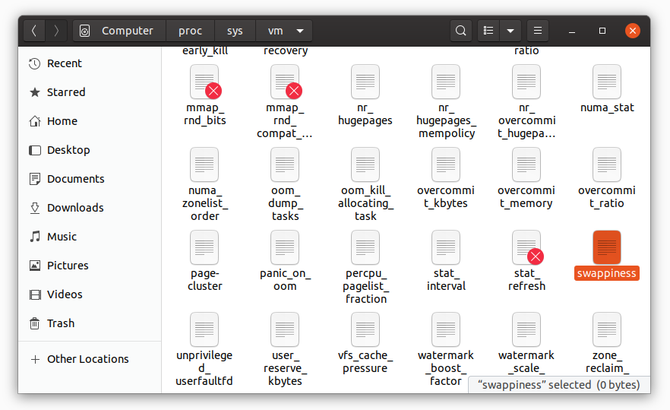Select the numa_stat file icon
Viewport: 670px width, 410px height.
pos(607,82)
